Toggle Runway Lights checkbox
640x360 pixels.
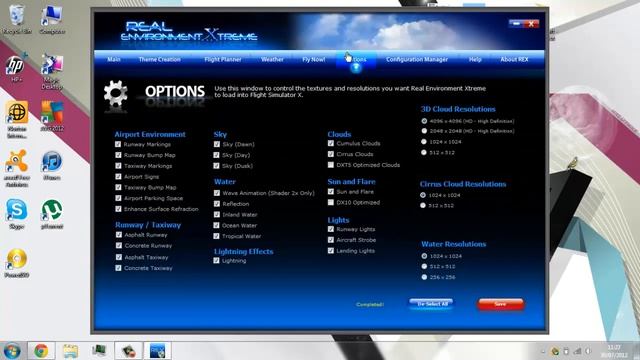pyautogui.click(x=331, y=229)
